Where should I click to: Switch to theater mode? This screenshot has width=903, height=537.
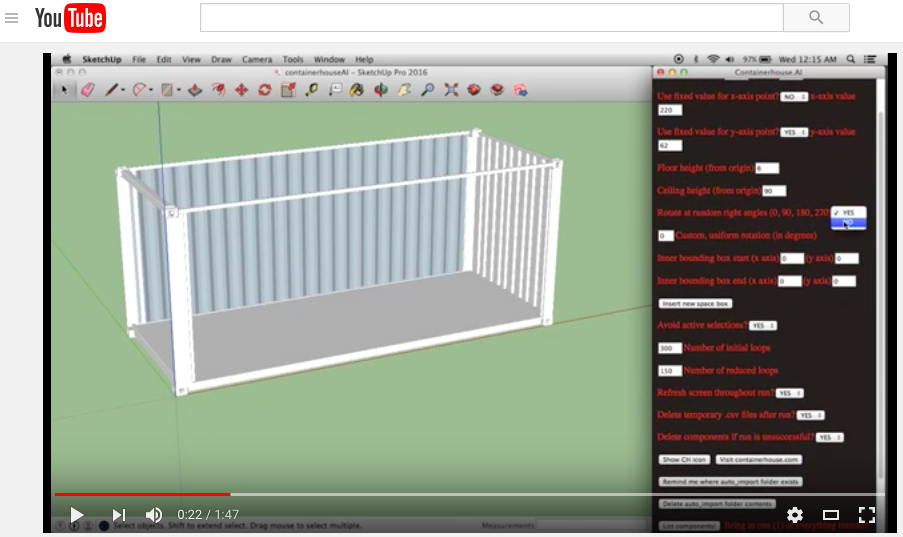830,515
